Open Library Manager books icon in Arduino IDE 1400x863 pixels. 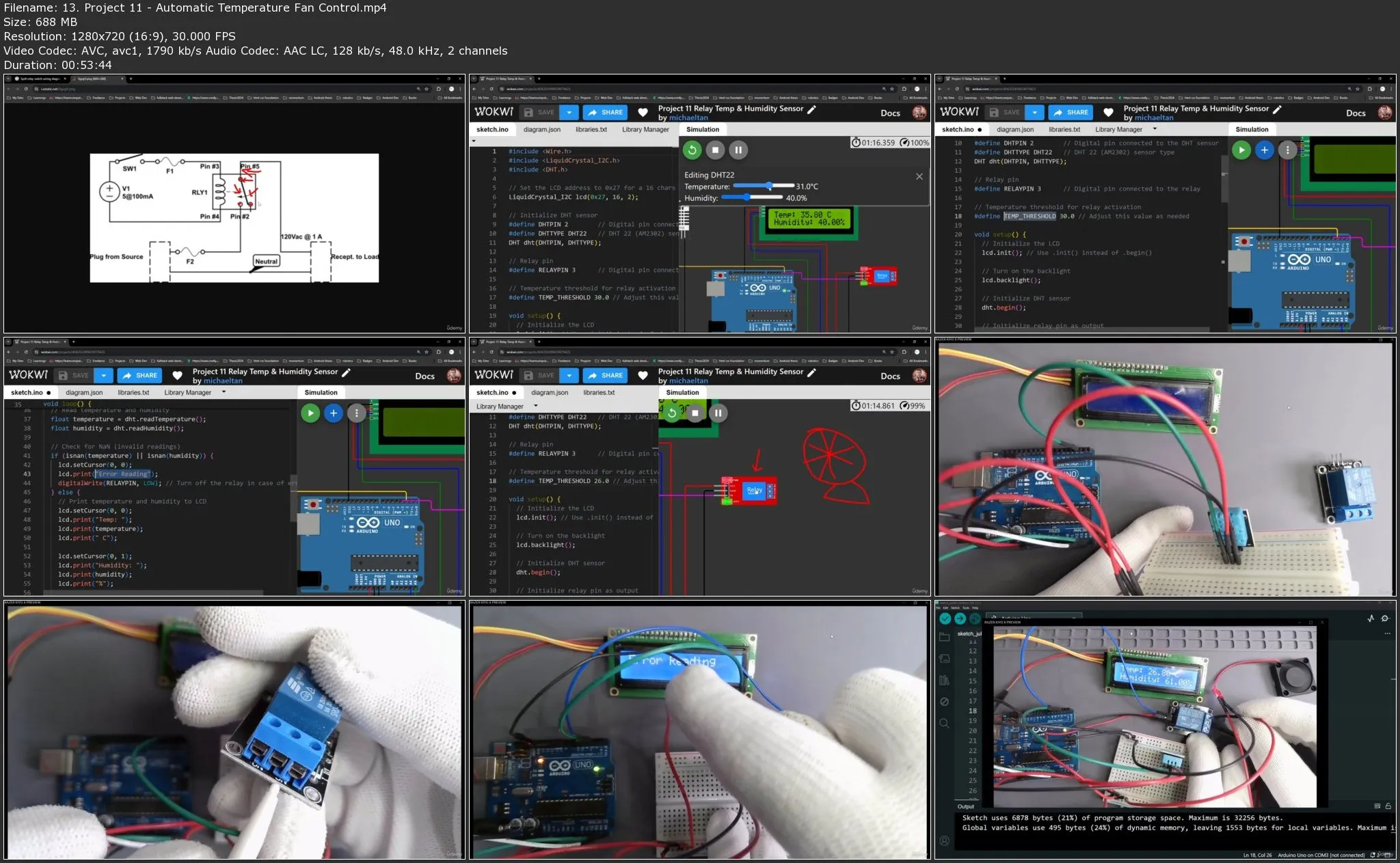tap(944, 680)
